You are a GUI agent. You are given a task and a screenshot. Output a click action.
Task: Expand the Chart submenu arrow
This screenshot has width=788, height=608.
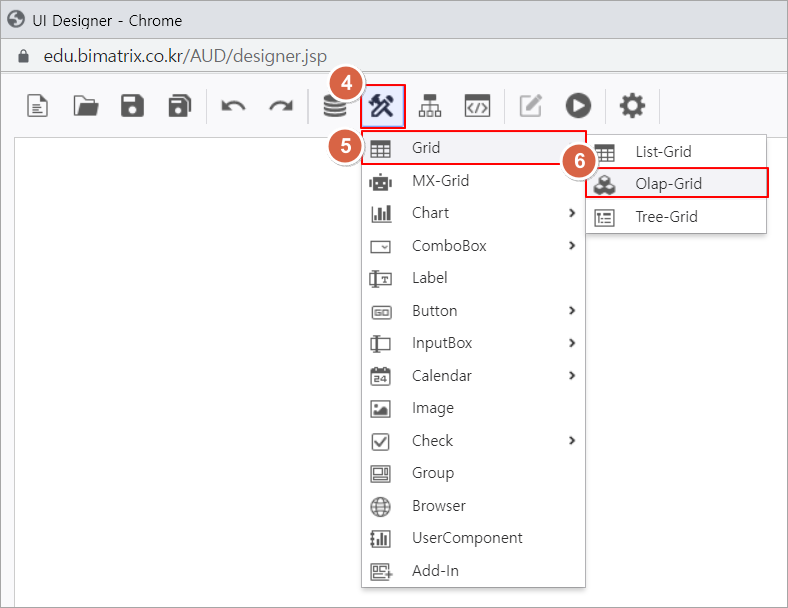[571, 213]
